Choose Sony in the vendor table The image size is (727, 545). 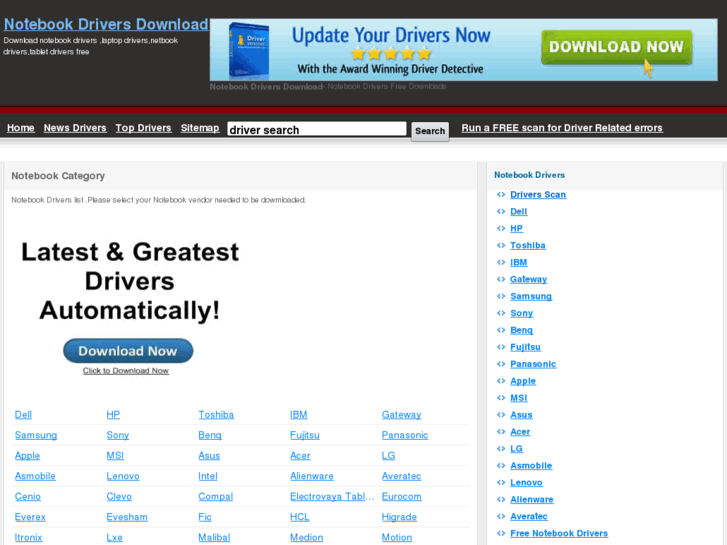pyautogui.click(x=118, y=435)
